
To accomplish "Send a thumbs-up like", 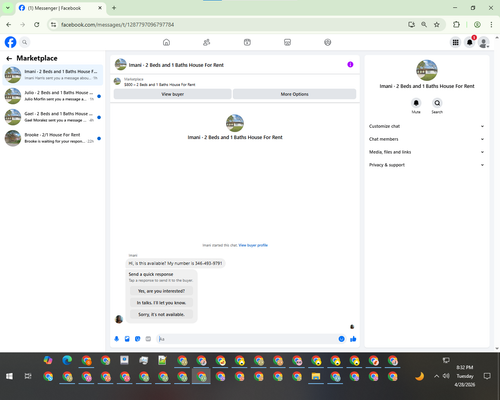I will pos(353,339).
